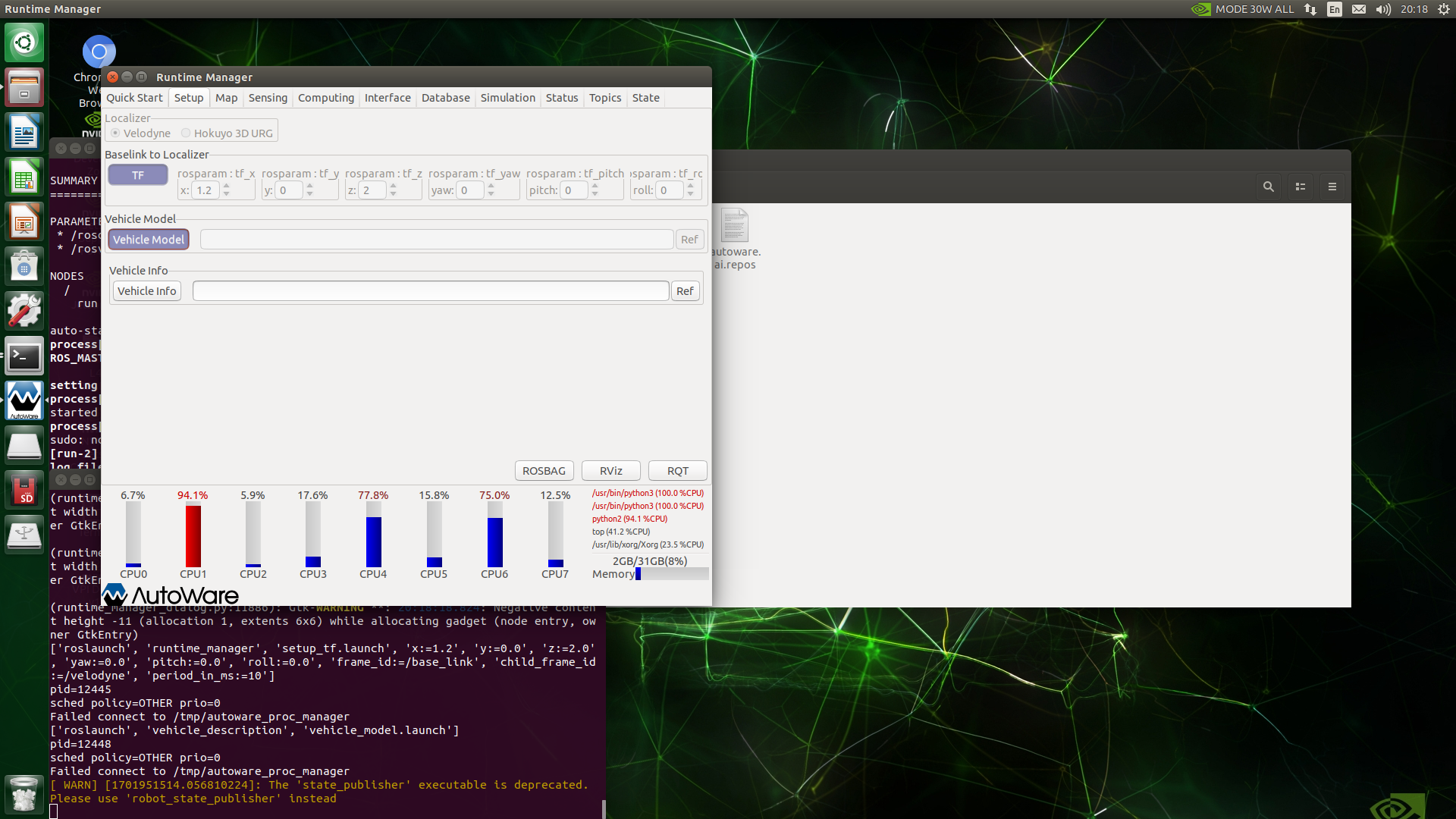Screen dimensions: 1456x819
Task: Launch RViz button
Action: tap(611, 471)
